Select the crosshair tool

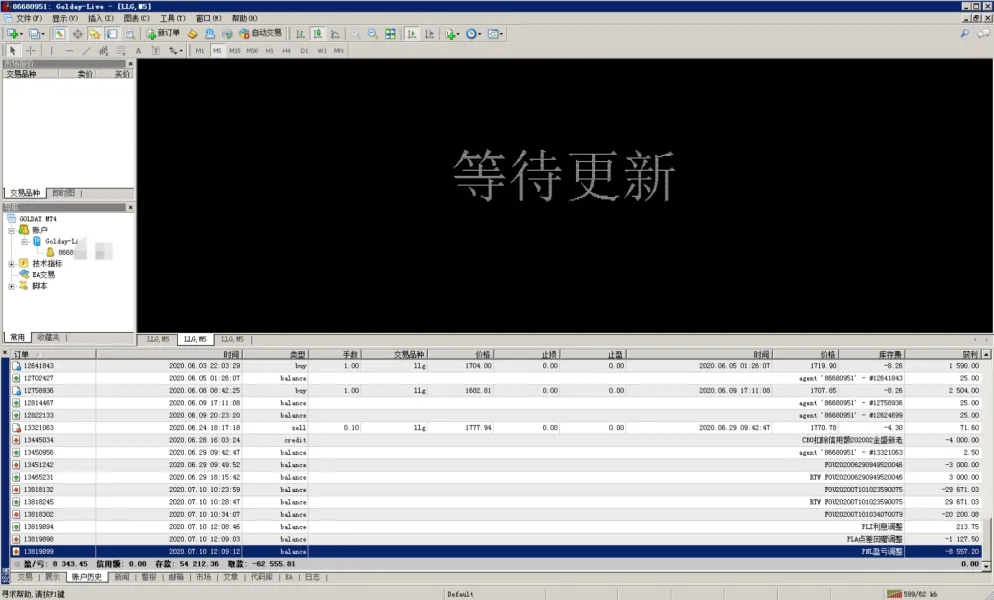30,51
